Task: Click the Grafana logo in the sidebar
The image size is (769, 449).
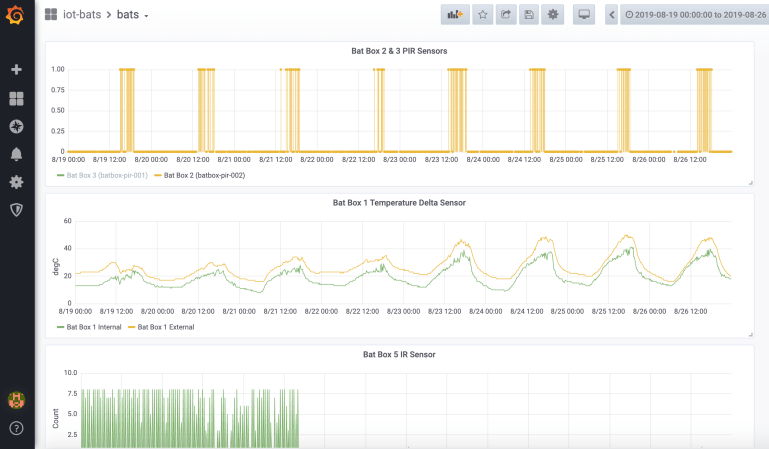Action: click(x=16, y=15)
